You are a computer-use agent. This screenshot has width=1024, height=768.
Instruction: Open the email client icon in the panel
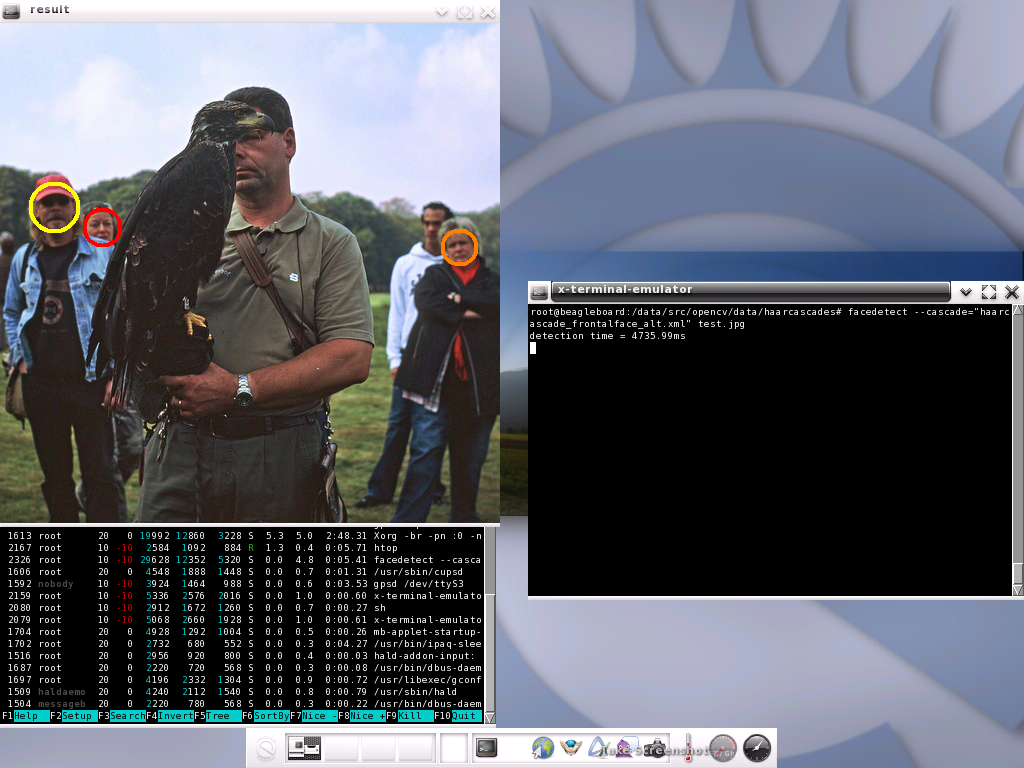pyautogui.click(x=571, y=748)
